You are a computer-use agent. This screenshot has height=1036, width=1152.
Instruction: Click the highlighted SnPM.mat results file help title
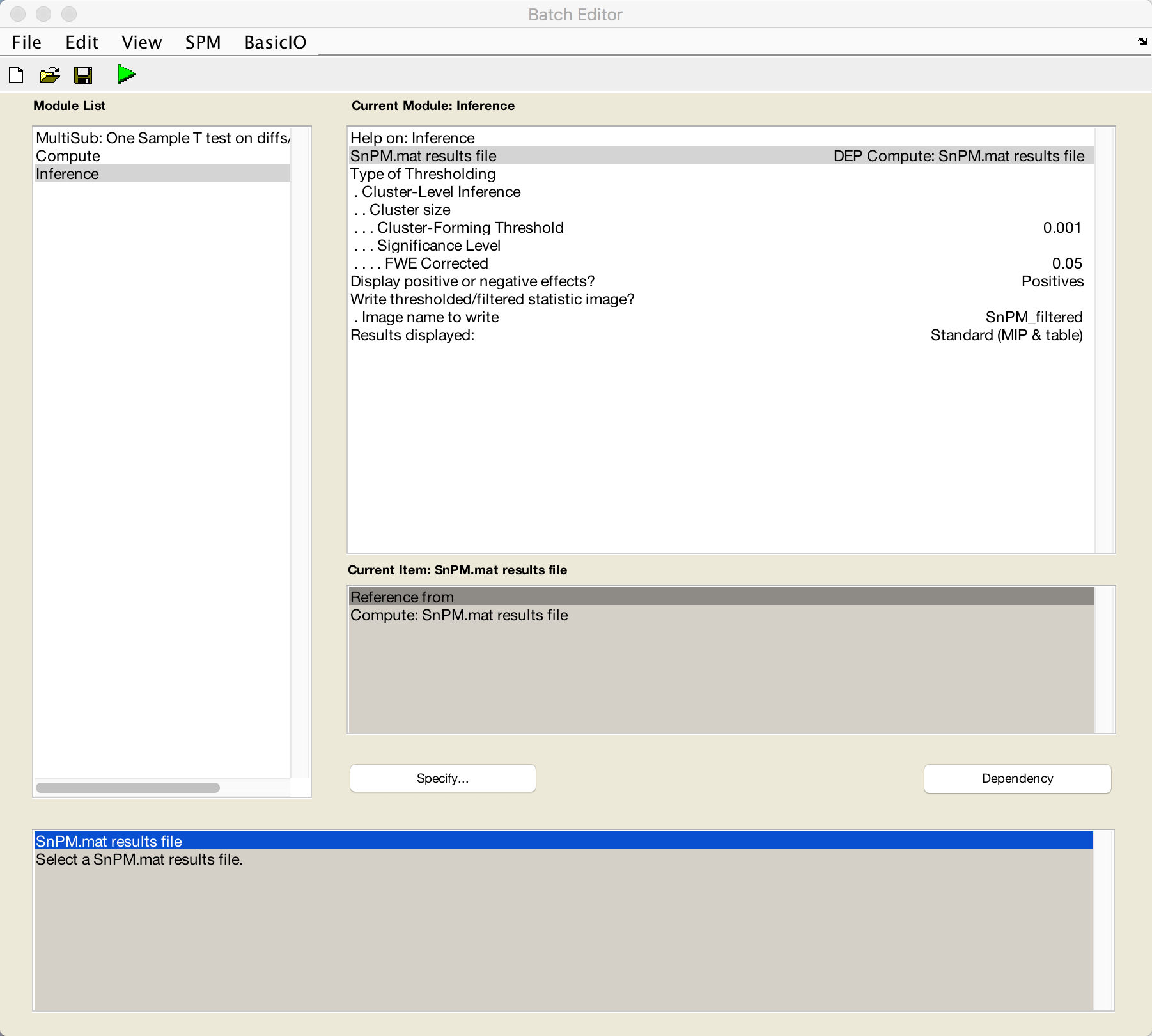[563, 842]
